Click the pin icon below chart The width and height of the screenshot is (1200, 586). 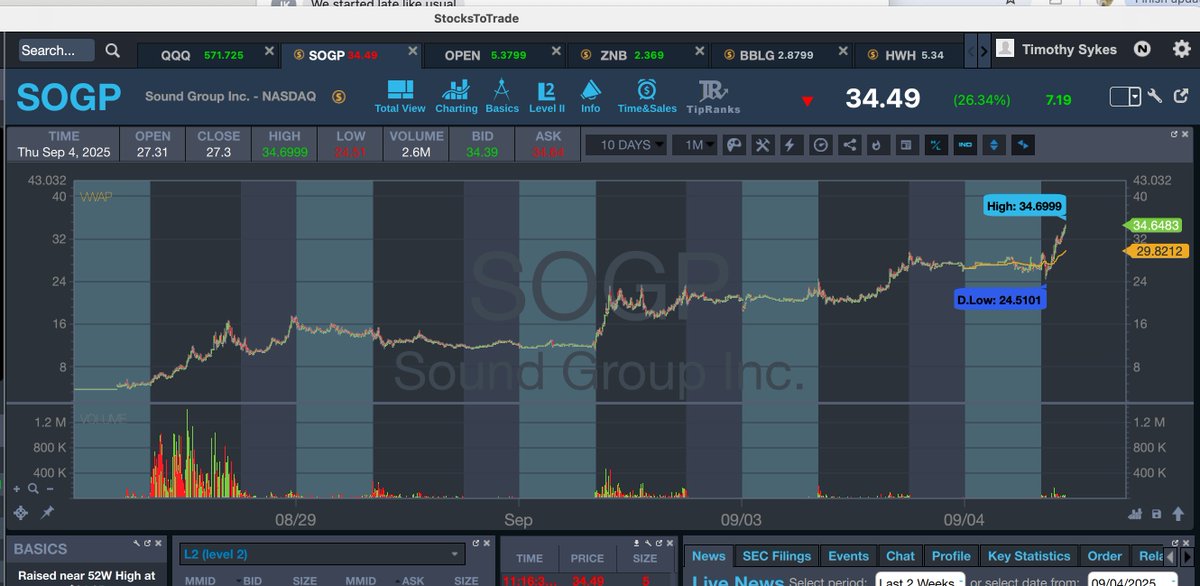47,513
